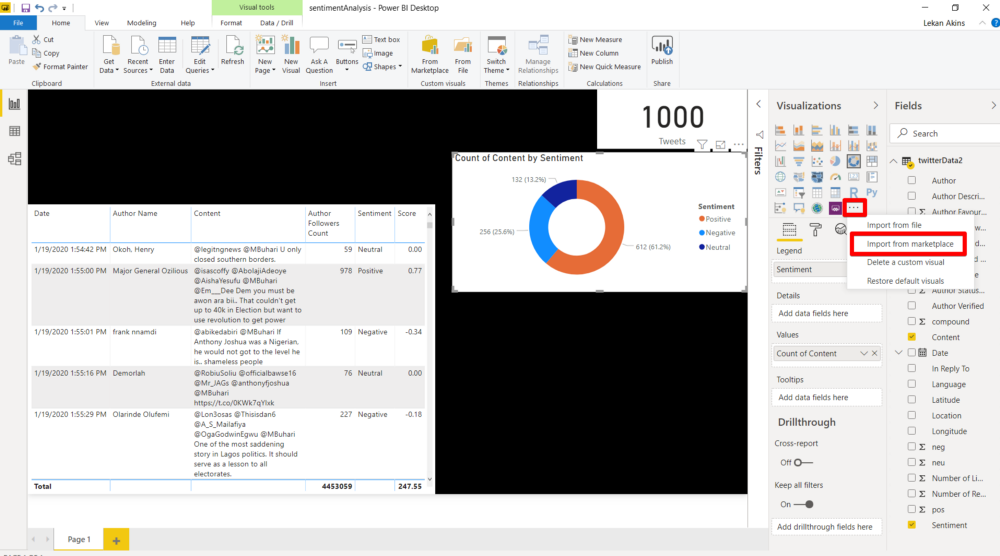This screenshot has width=1000, height=556.
Task: Check the Latitude field checkbox
Action: click(x=911, y=400)
